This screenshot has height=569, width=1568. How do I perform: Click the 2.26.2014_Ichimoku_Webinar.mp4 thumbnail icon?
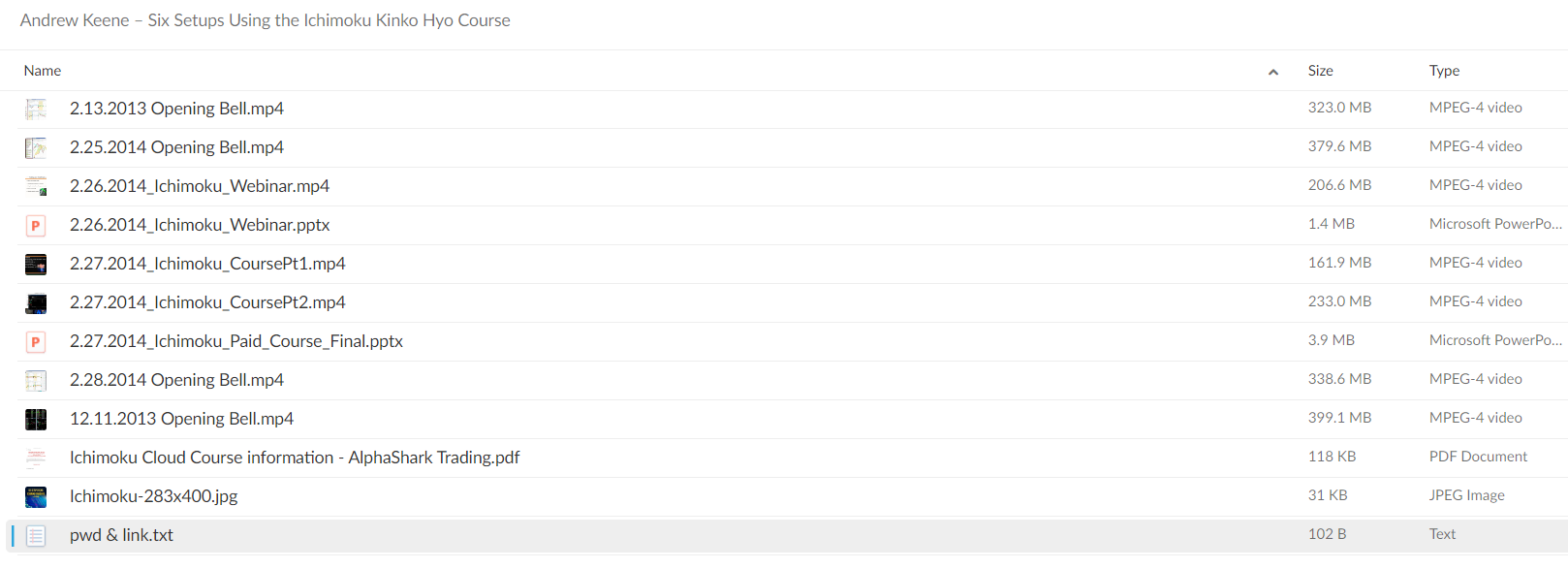point(36,186)
